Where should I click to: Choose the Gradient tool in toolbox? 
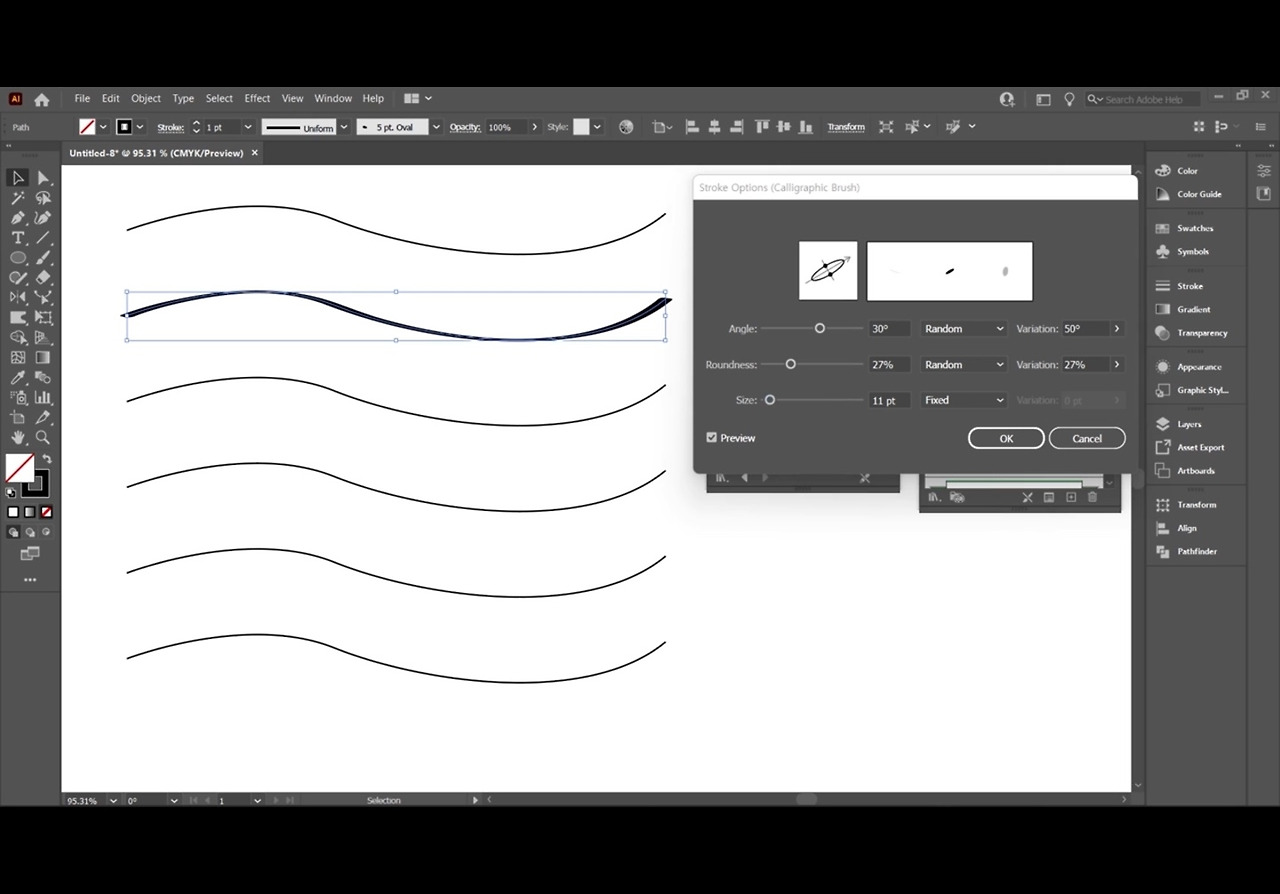tap(43, 358)
